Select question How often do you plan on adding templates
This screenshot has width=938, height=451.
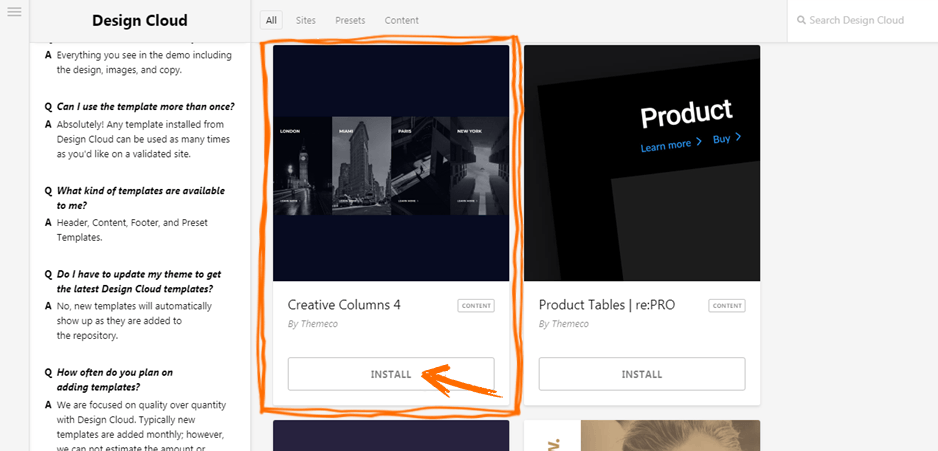[x=115, y=379]
